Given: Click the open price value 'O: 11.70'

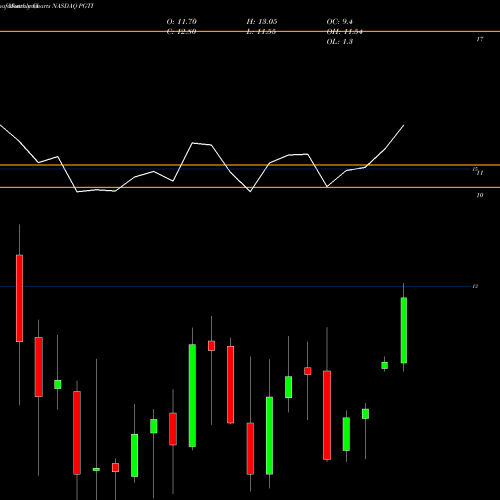Looking at the screenshot, I should 182,22.
